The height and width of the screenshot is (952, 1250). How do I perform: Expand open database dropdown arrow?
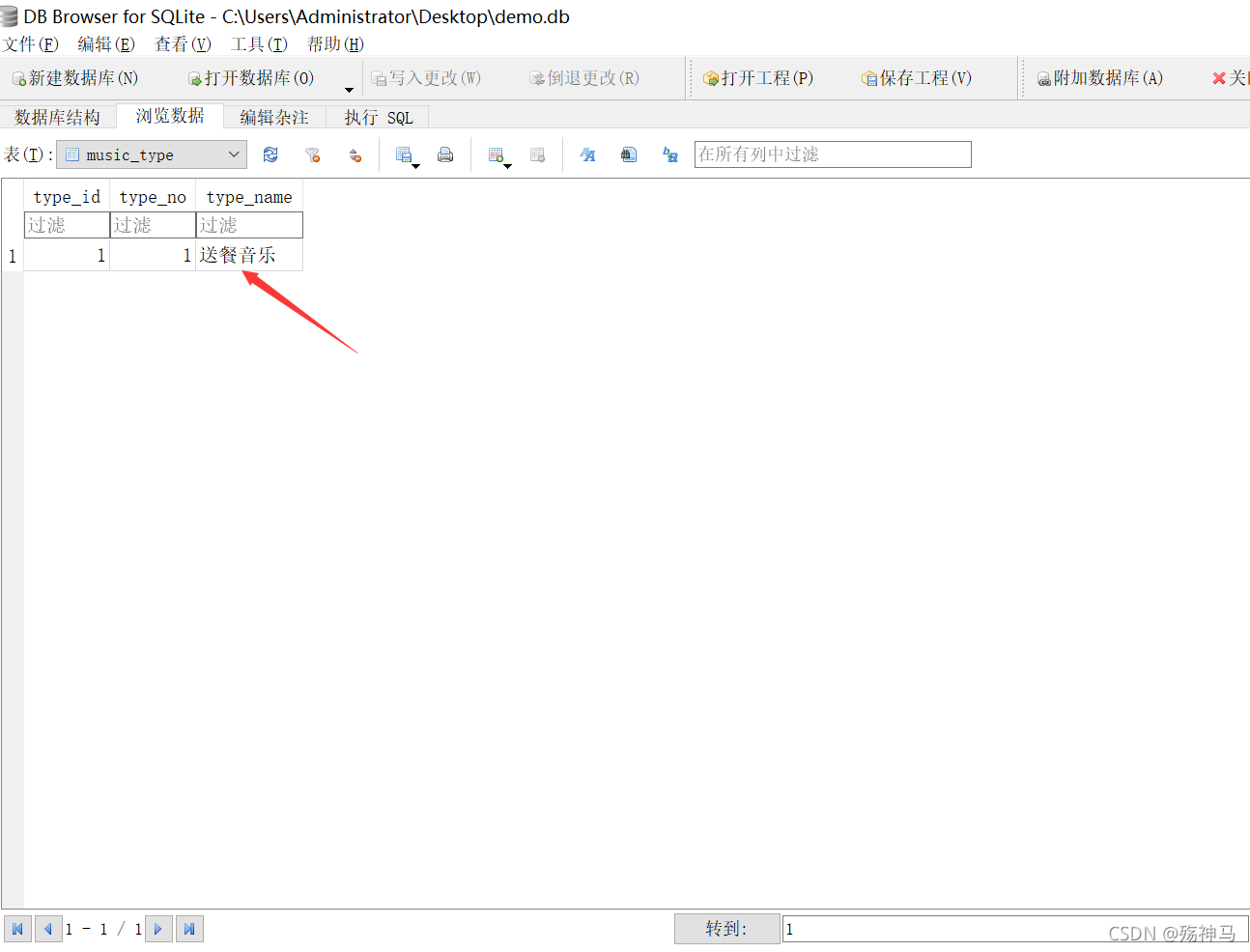pyautogui.click(x=349, y=90)
